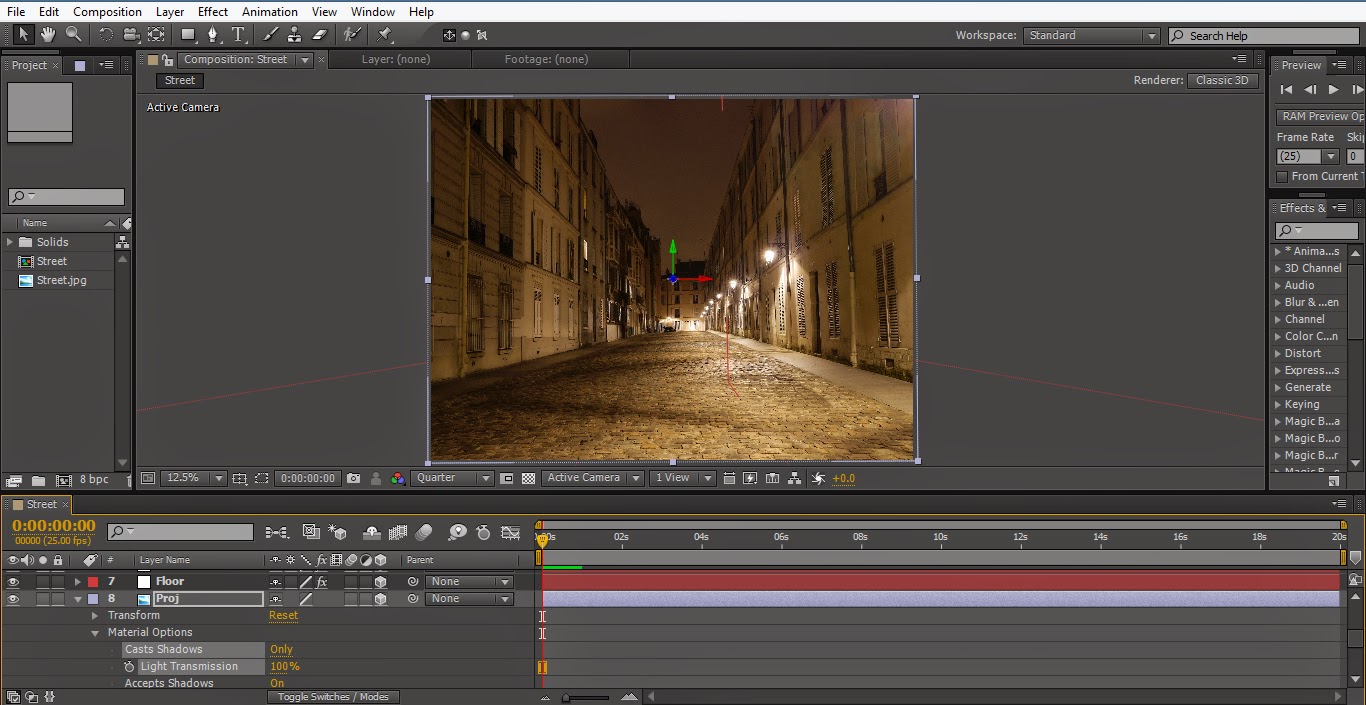The image size is (1366, 705).
Task: Click Reset next to Transform
Action: point(283,615)
